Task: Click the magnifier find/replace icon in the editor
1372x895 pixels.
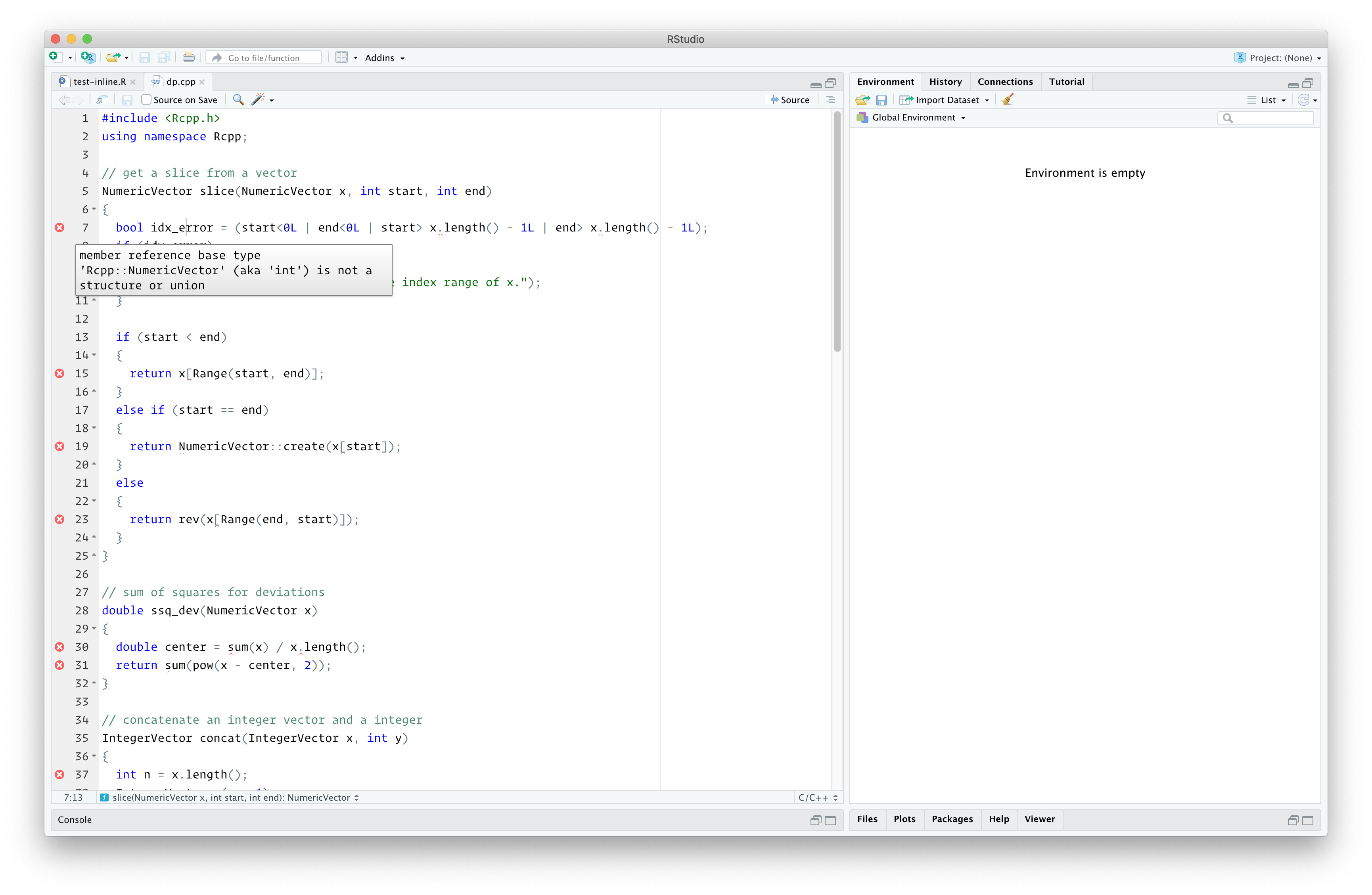Action: click(x=238, y=100)
